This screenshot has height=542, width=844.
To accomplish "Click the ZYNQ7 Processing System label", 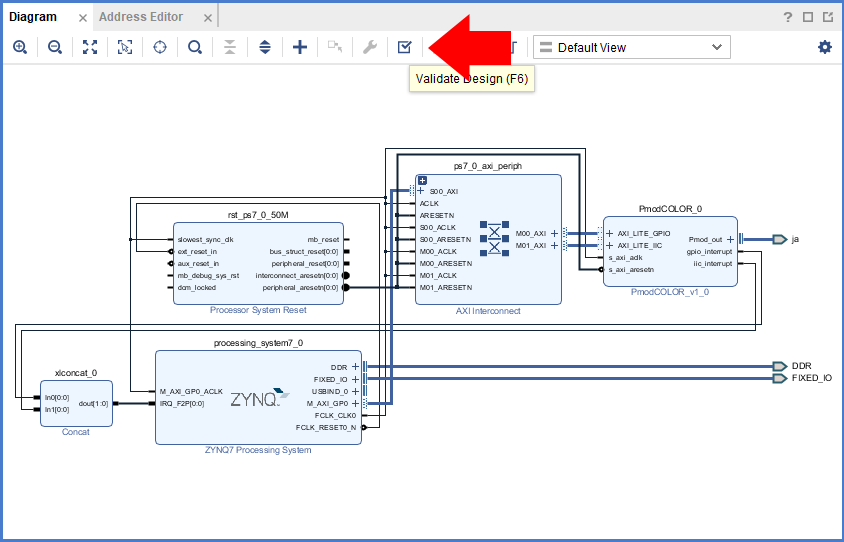I will point(258,450).
